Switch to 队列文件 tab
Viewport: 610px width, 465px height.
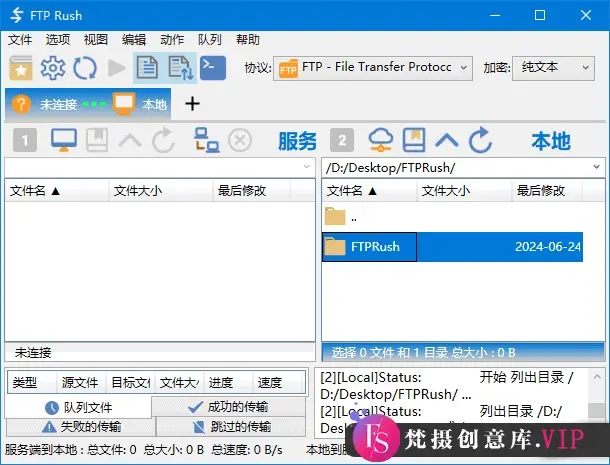(x=78, y=407)
